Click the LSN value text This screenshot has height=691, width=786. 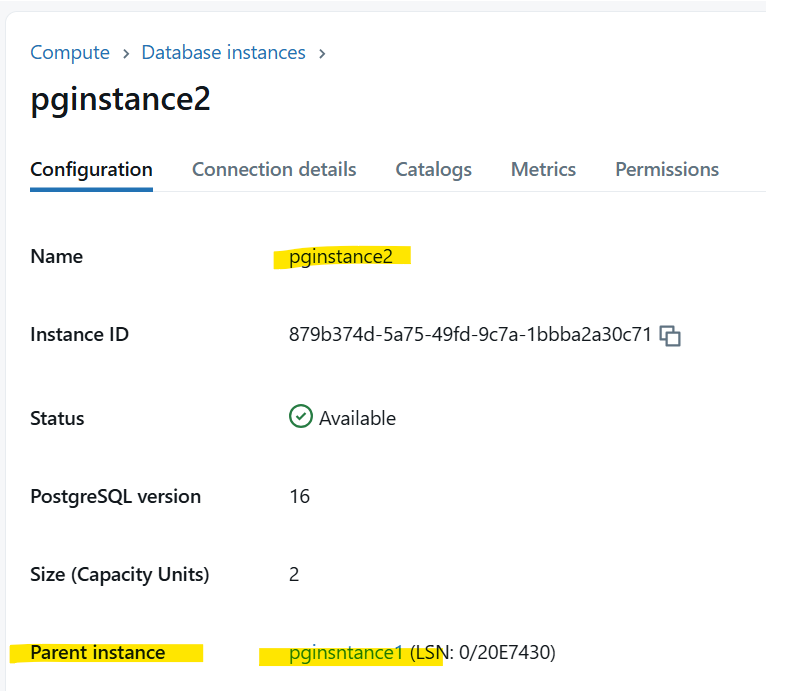[x=483, y=652]
